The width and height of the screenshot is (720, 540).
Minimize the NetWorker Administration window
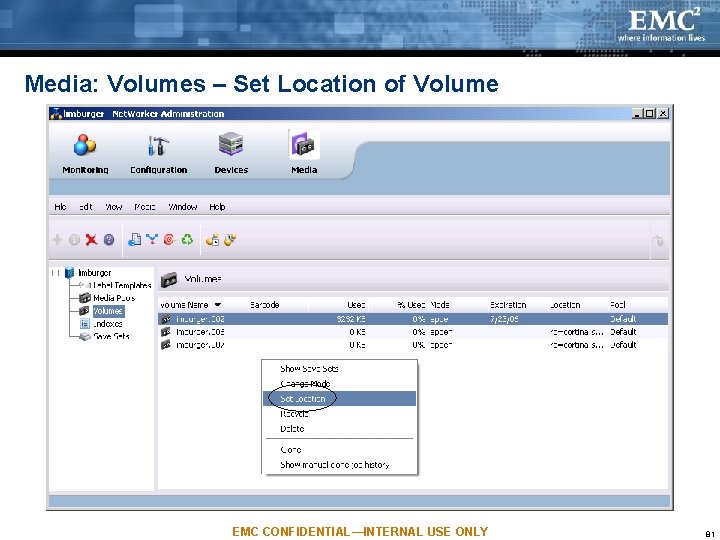637,113
